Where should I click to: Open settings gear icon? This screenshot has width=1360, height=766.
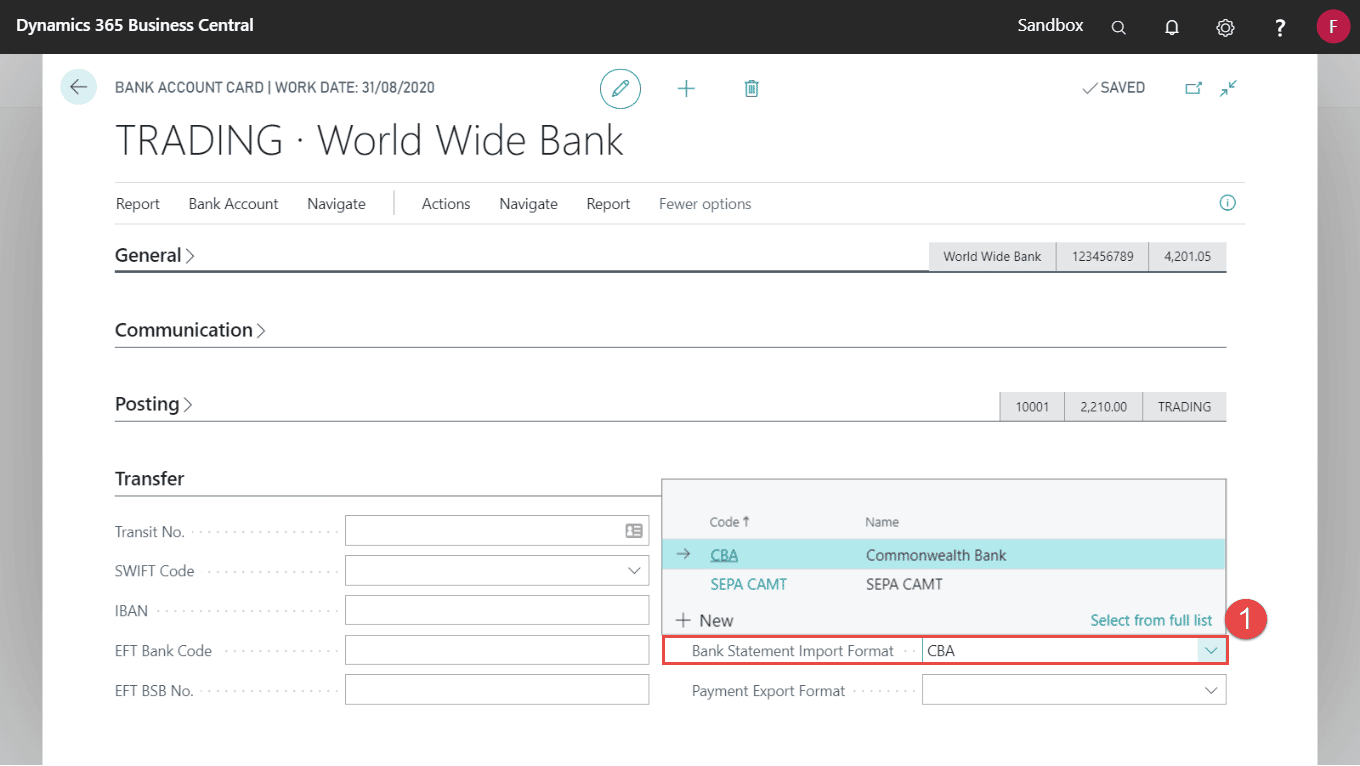tap(1225, 27)
